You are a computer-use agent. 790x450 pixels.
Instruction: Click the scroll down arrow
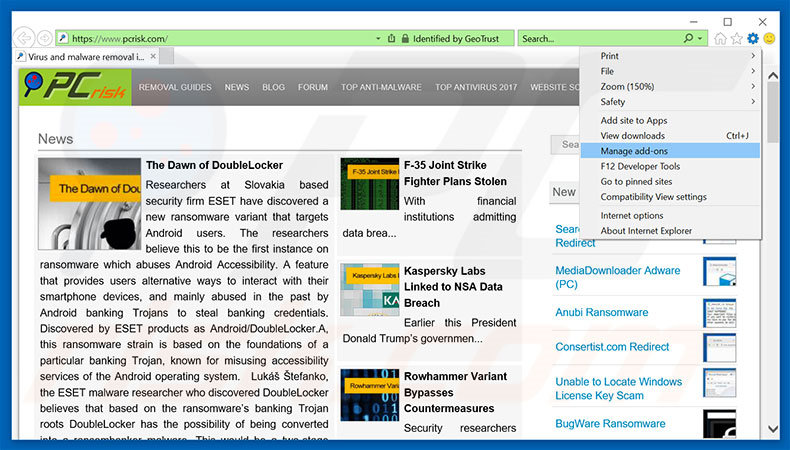772,429
